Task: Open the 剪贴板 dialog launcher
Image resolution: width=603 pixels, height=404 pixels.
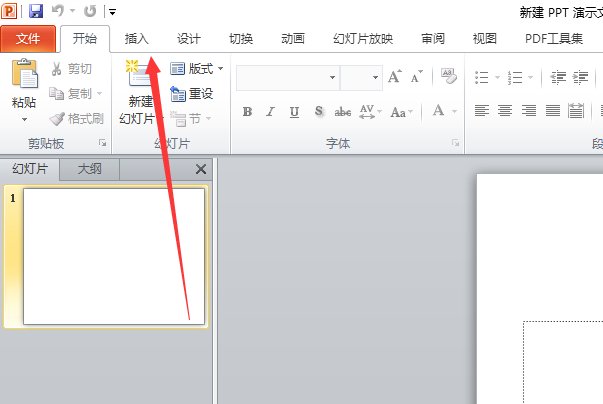Action: (x=102, y=143)
